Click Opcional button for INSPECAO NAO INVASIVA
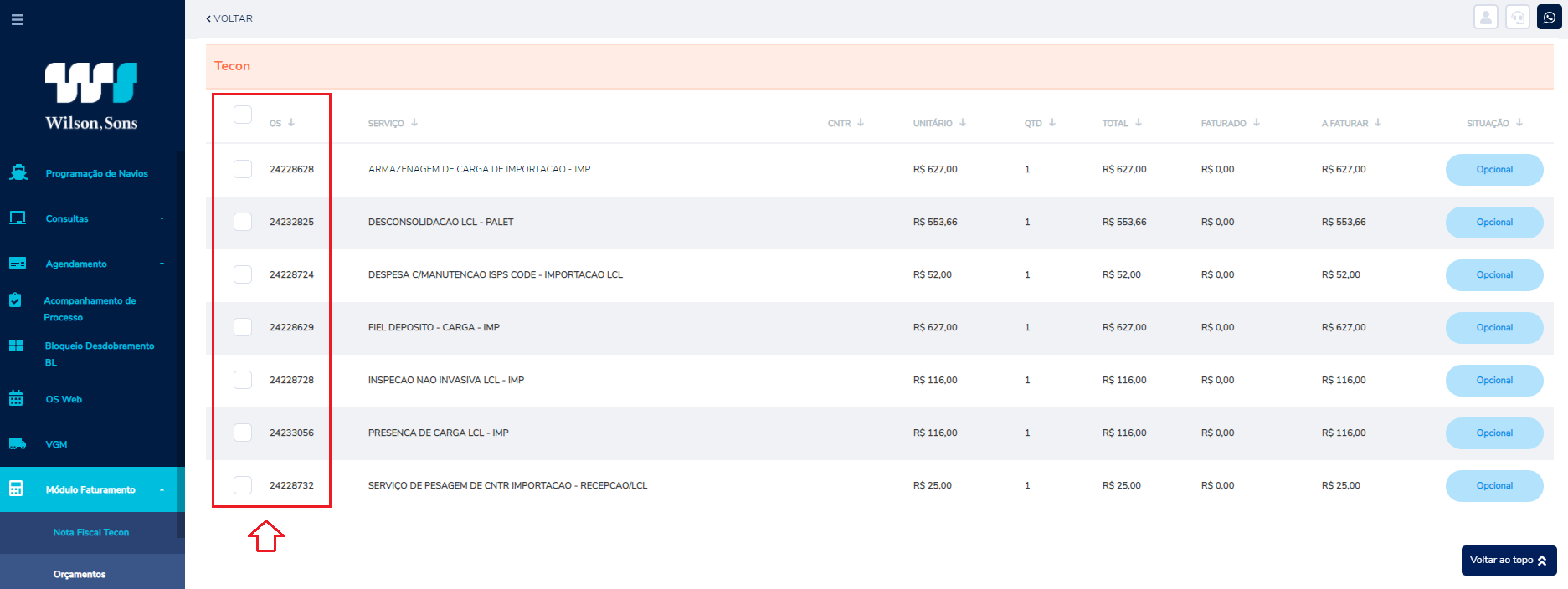The width and height of the screenshot is (1568, 589). pyautogui.click(x=1494, y=381)
